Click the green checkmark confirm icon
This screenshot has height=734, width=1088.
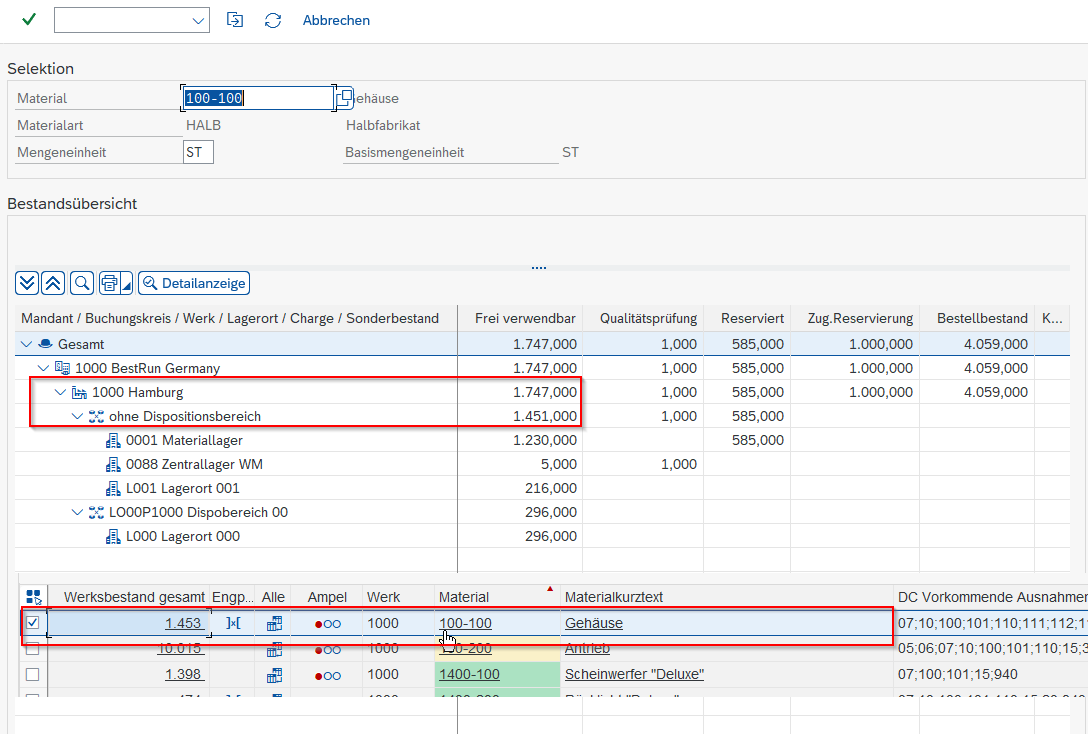tap(29, 20)
